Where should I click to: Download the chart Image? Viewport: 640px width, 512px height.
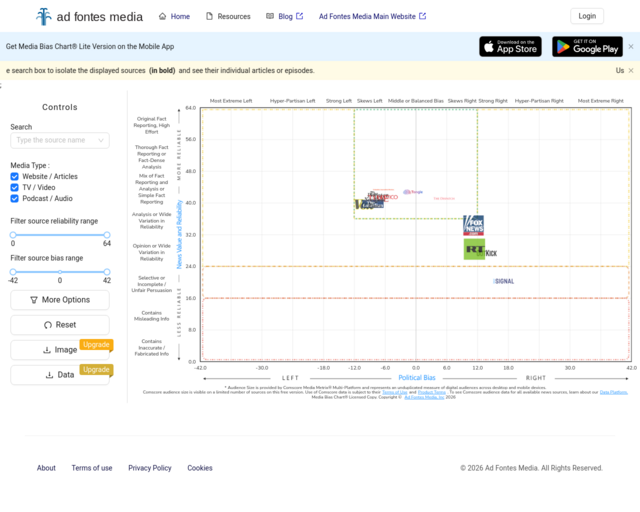[60, 350]
